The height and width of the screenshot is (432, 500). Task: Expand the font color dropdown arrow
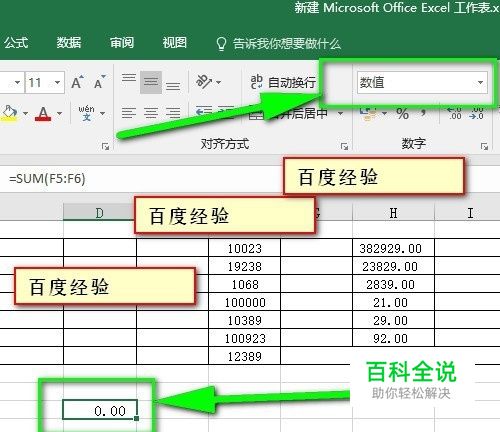(59, 113)
